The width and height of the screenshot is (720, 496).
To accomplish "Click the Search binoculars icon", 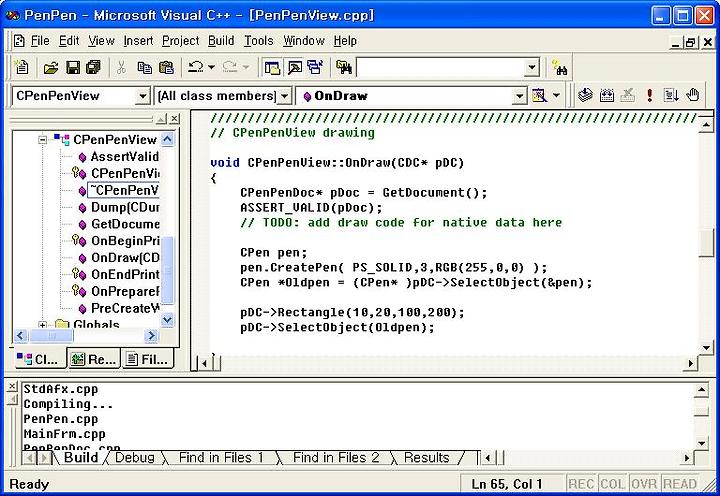I will pos(560,68).
